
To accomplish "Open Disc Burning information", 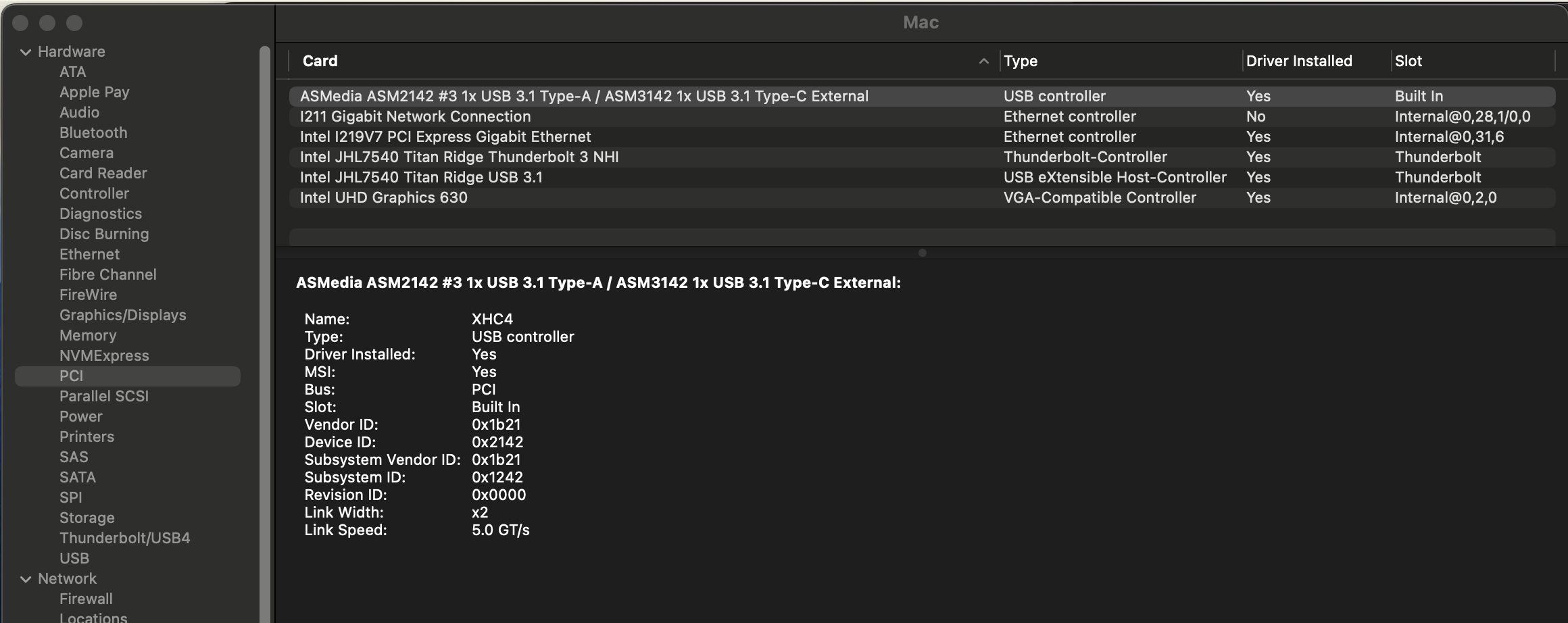I will pos(104,234).
